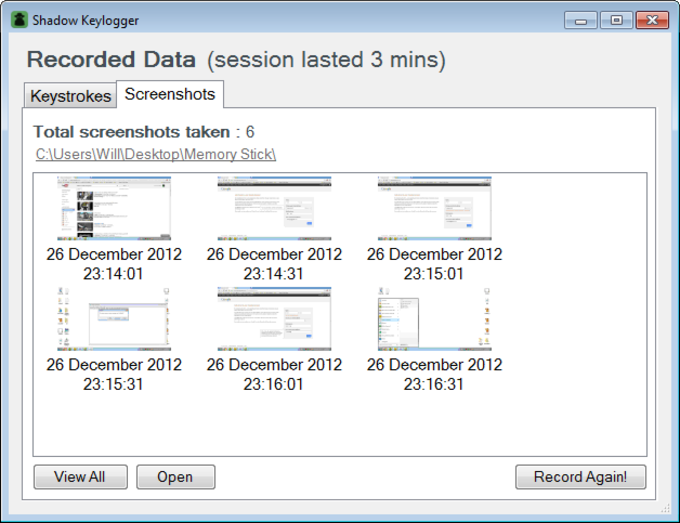Select the 23:14:31 screenshot thumbnail
Image resolution: width=680 pixels, height=523 pixels.
pyautogui.click(x=274, y=208)
